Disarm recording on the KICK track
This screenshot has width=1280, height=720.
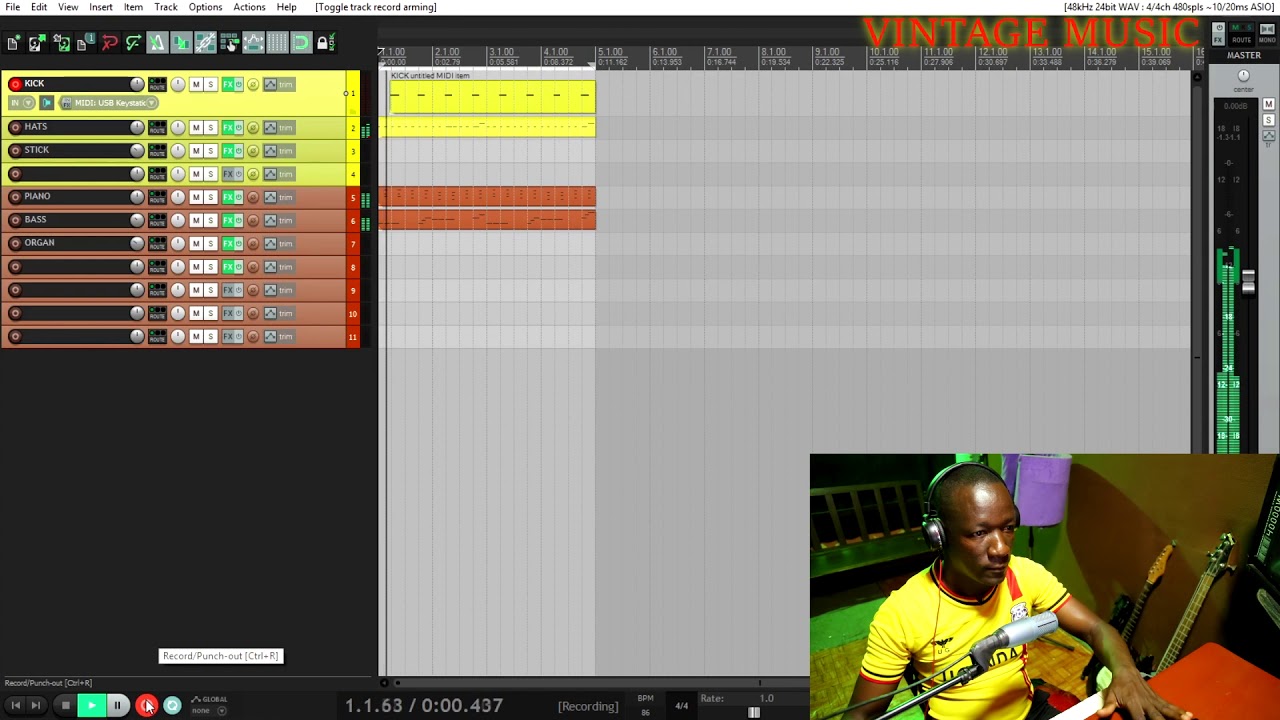[x=15, y=84]
